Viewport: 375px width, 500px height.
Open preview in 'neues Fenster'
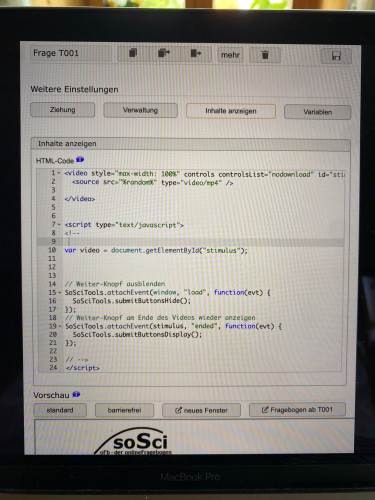(x=201, y=410)
